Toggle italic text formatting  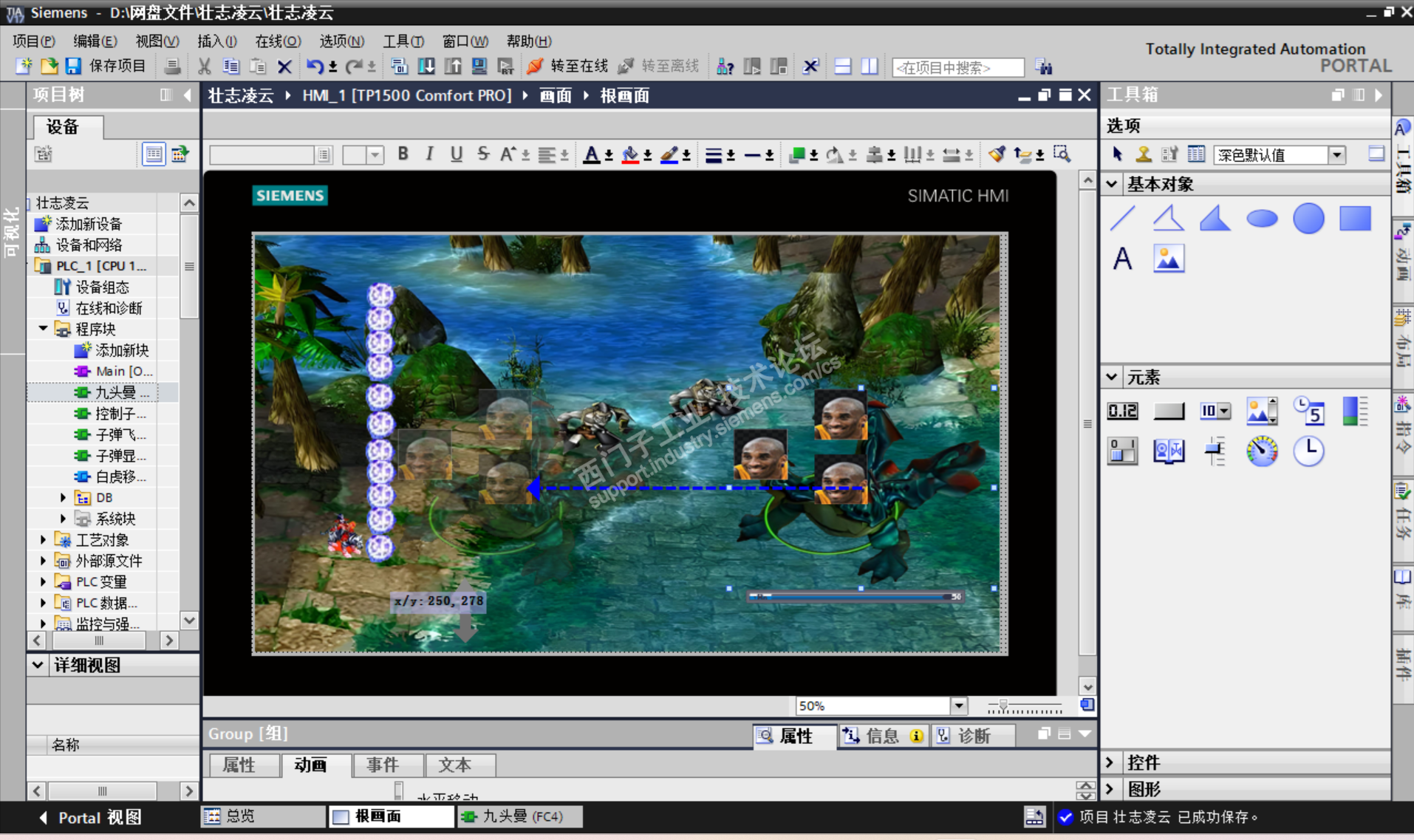coord(429,154)
